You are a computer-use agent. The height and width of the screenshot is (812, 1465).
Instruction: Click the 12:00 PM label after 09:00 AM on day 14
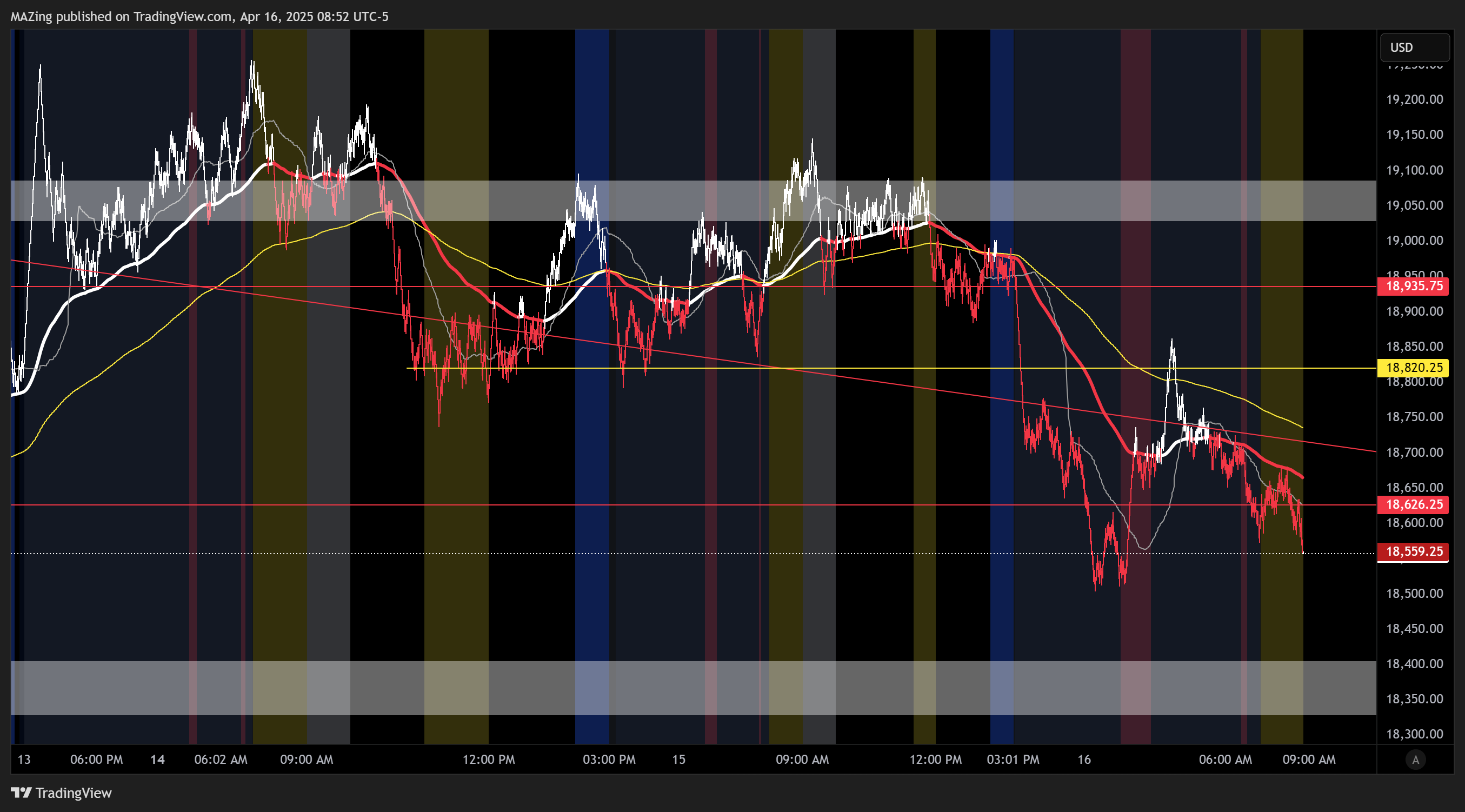[x=489, y=760]
